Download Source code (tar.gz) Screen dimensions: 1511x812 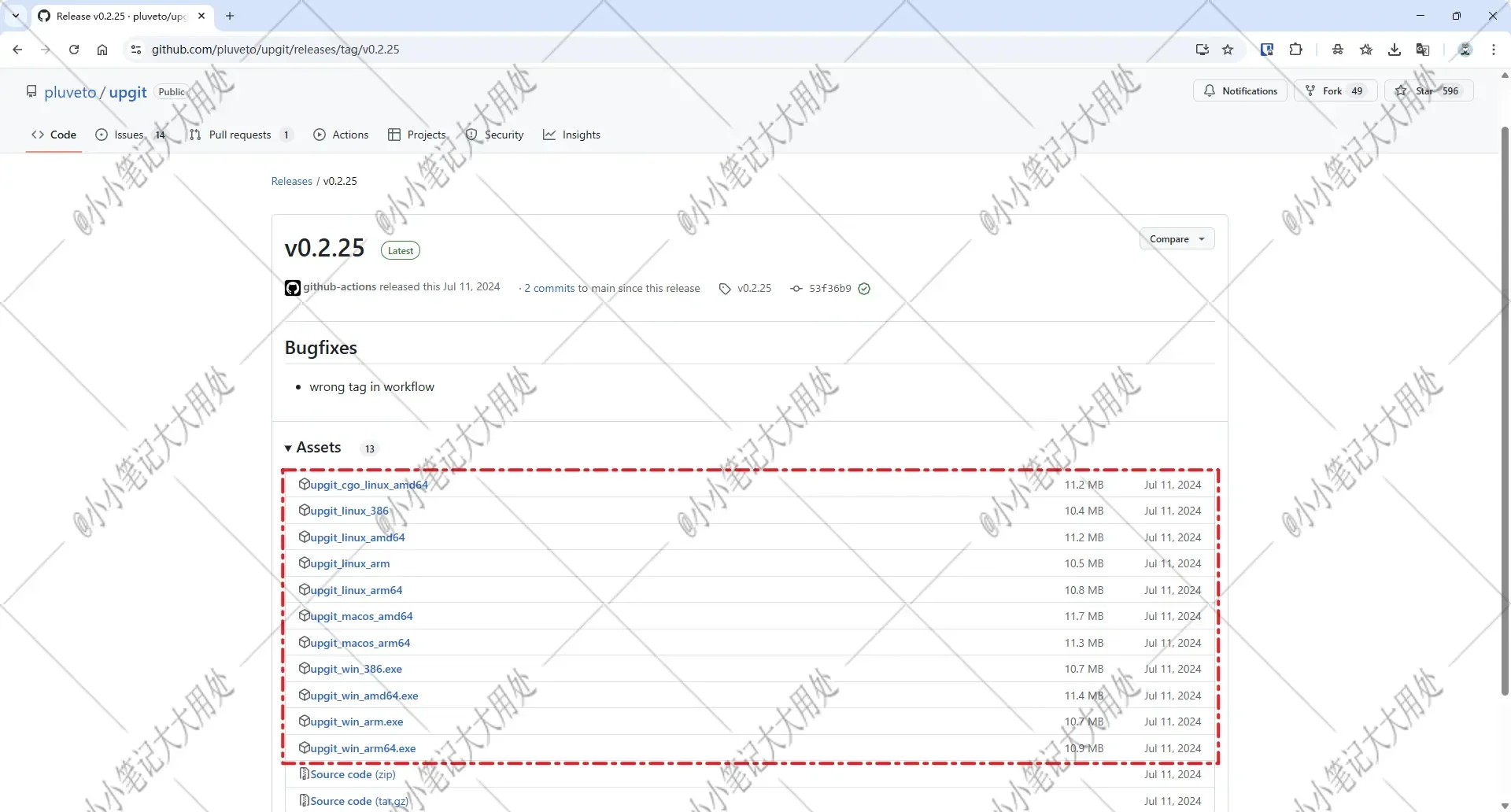pos(360,801)
